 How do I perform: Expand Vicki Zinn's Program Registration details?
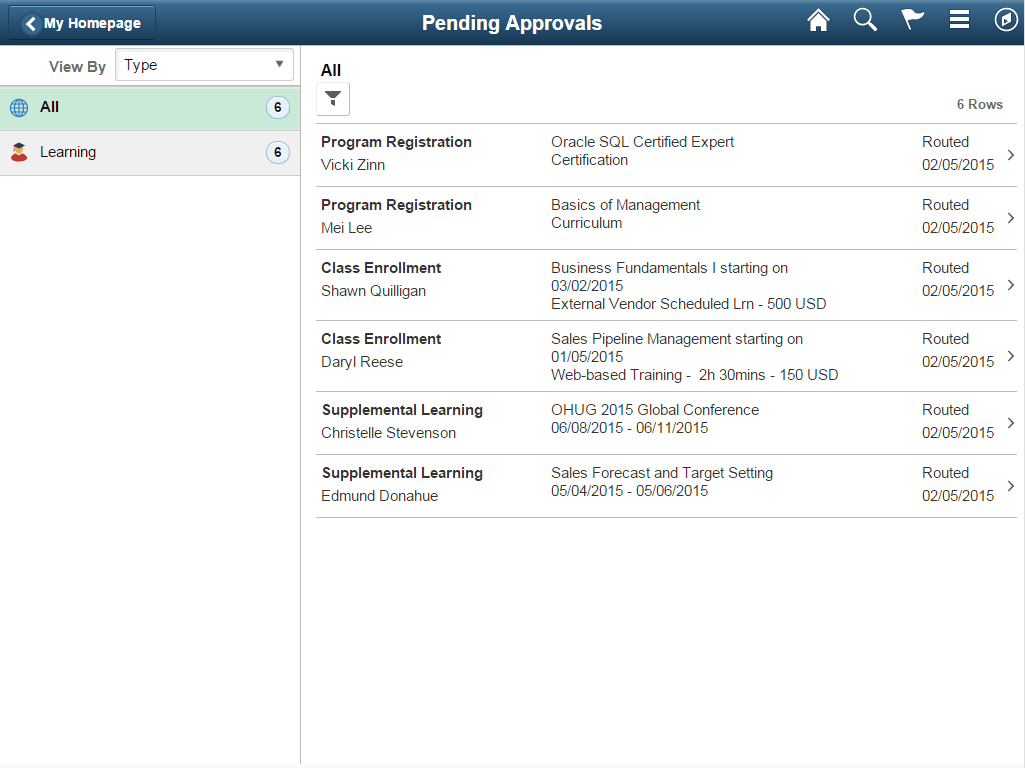click(x=1010, y=155)
